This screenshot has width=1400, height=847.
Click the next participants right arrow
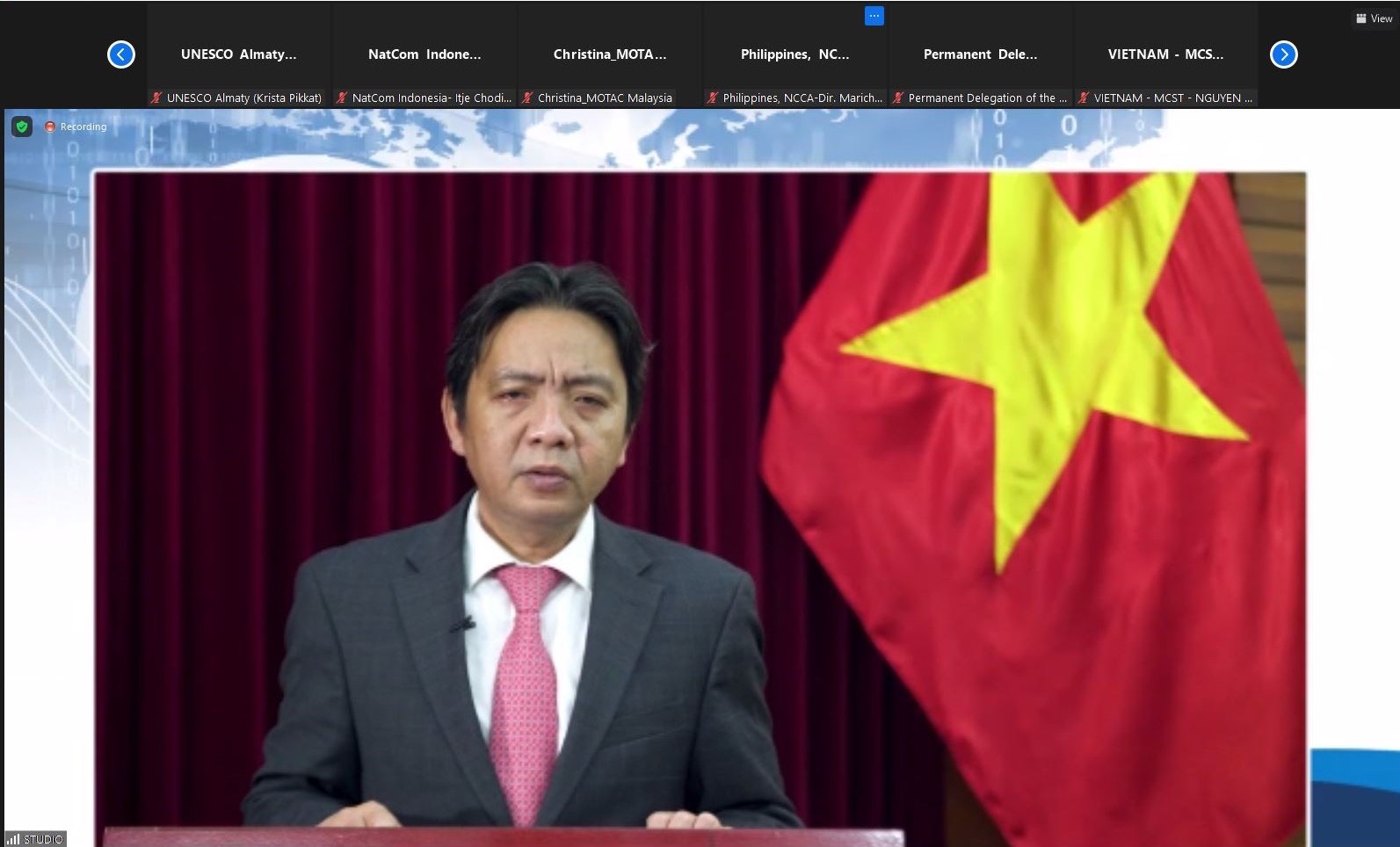coord(1283,54)
